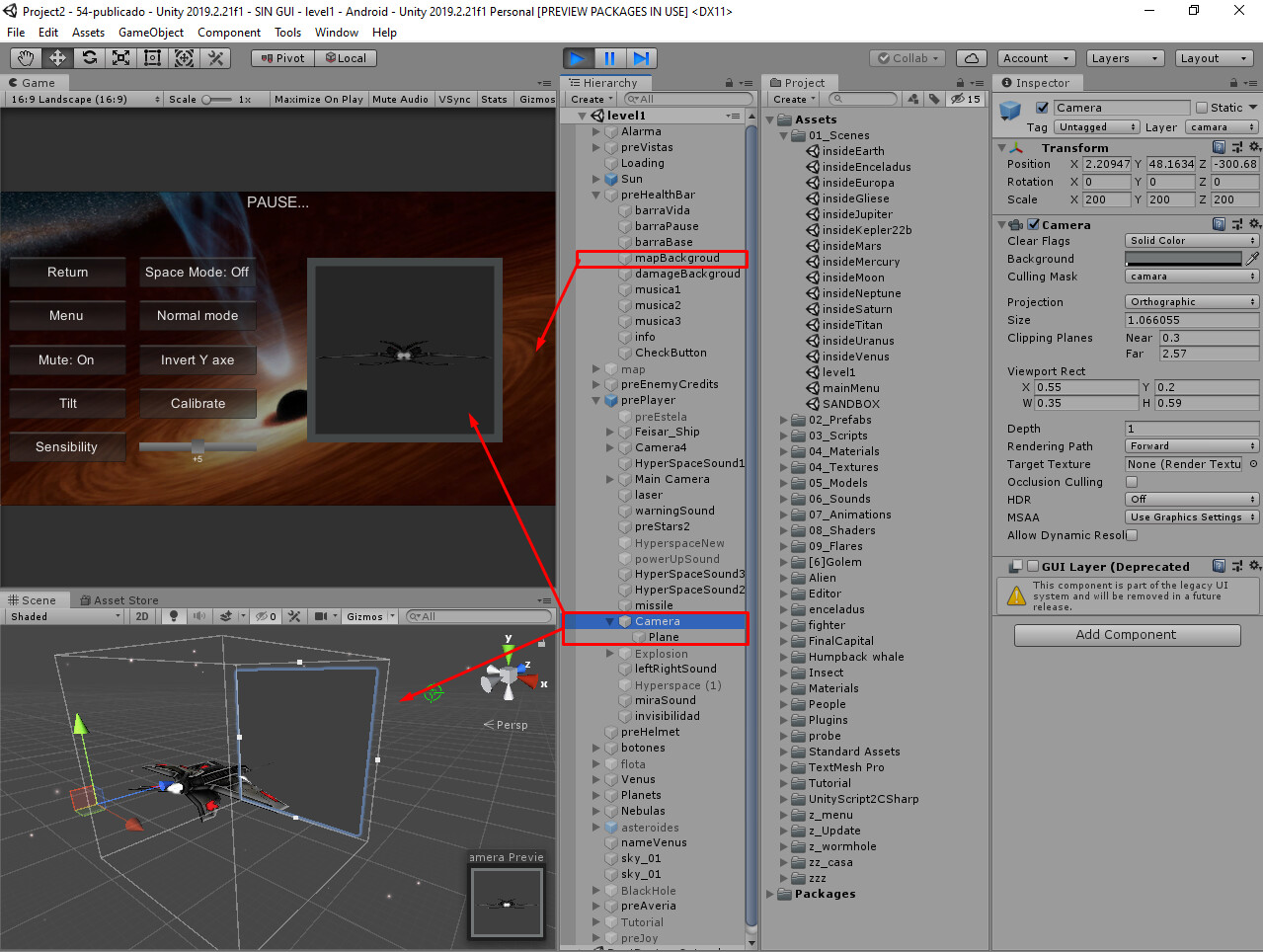Screen dimensions: 1263x952
Task: Toggle Scene view lighting icon
Action: (174, 616)
